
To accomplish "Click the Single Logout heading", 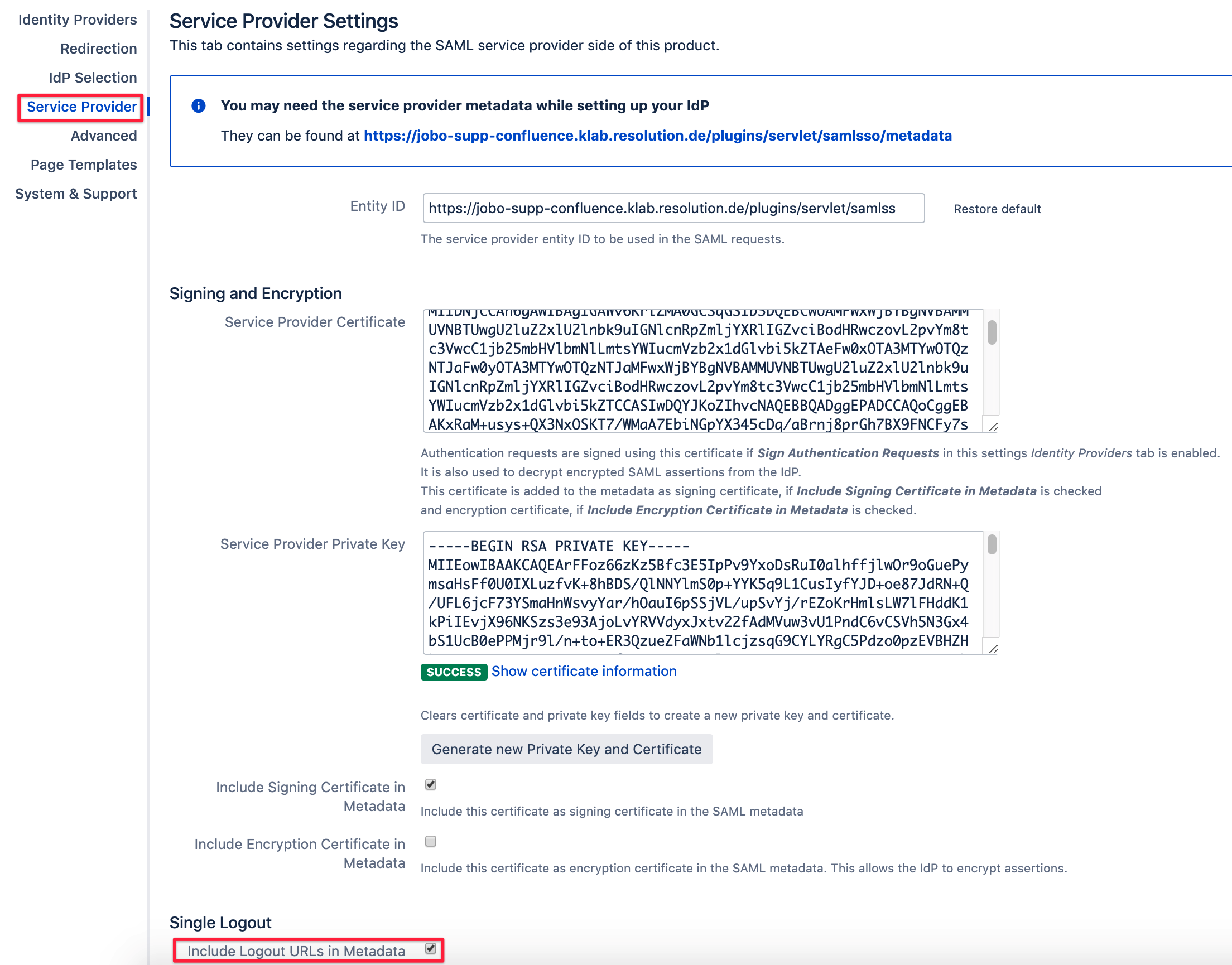I will click(220, 923).
